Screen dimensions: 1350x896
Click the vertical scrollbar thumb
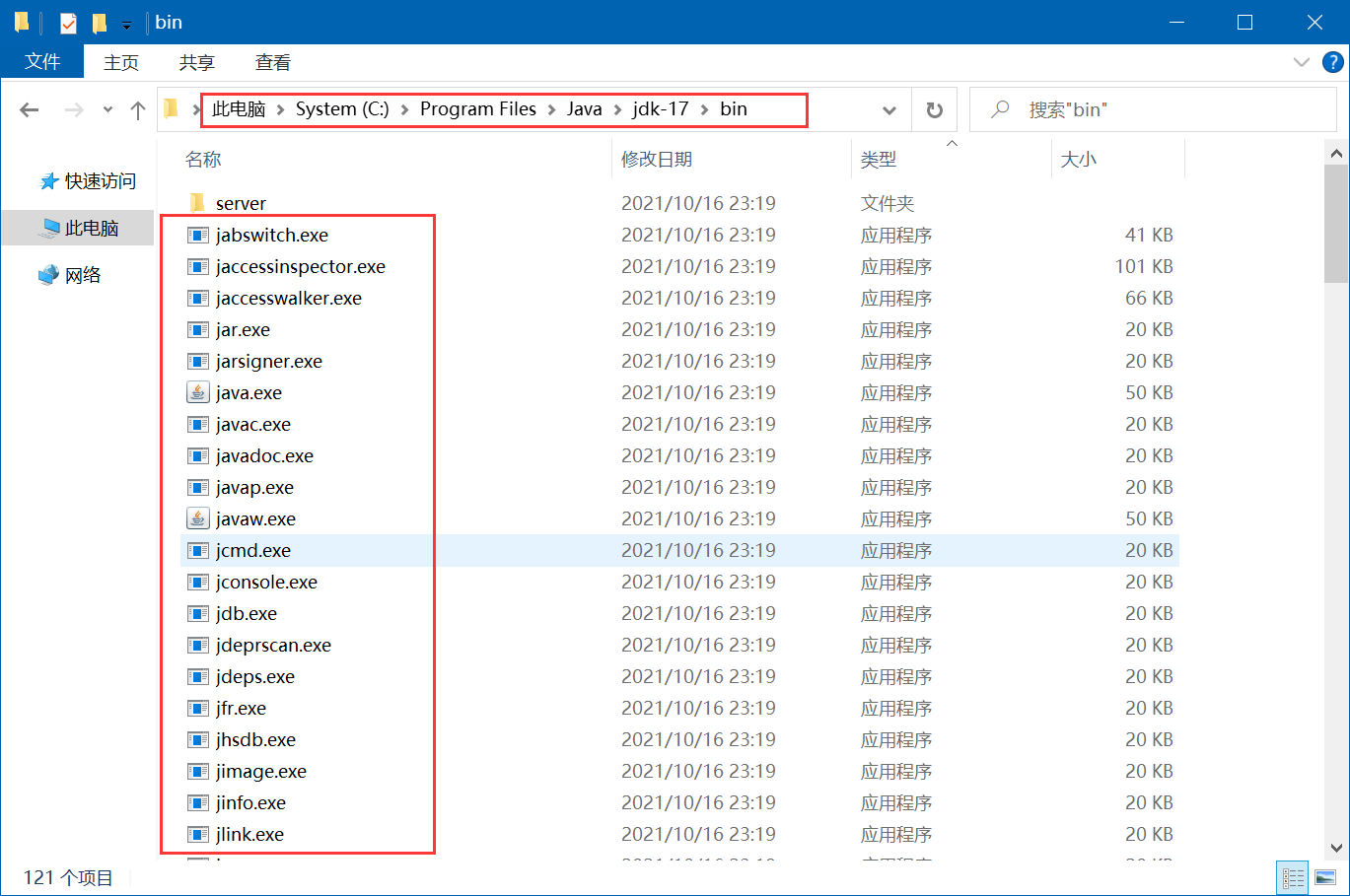[x=1336, y=223]
